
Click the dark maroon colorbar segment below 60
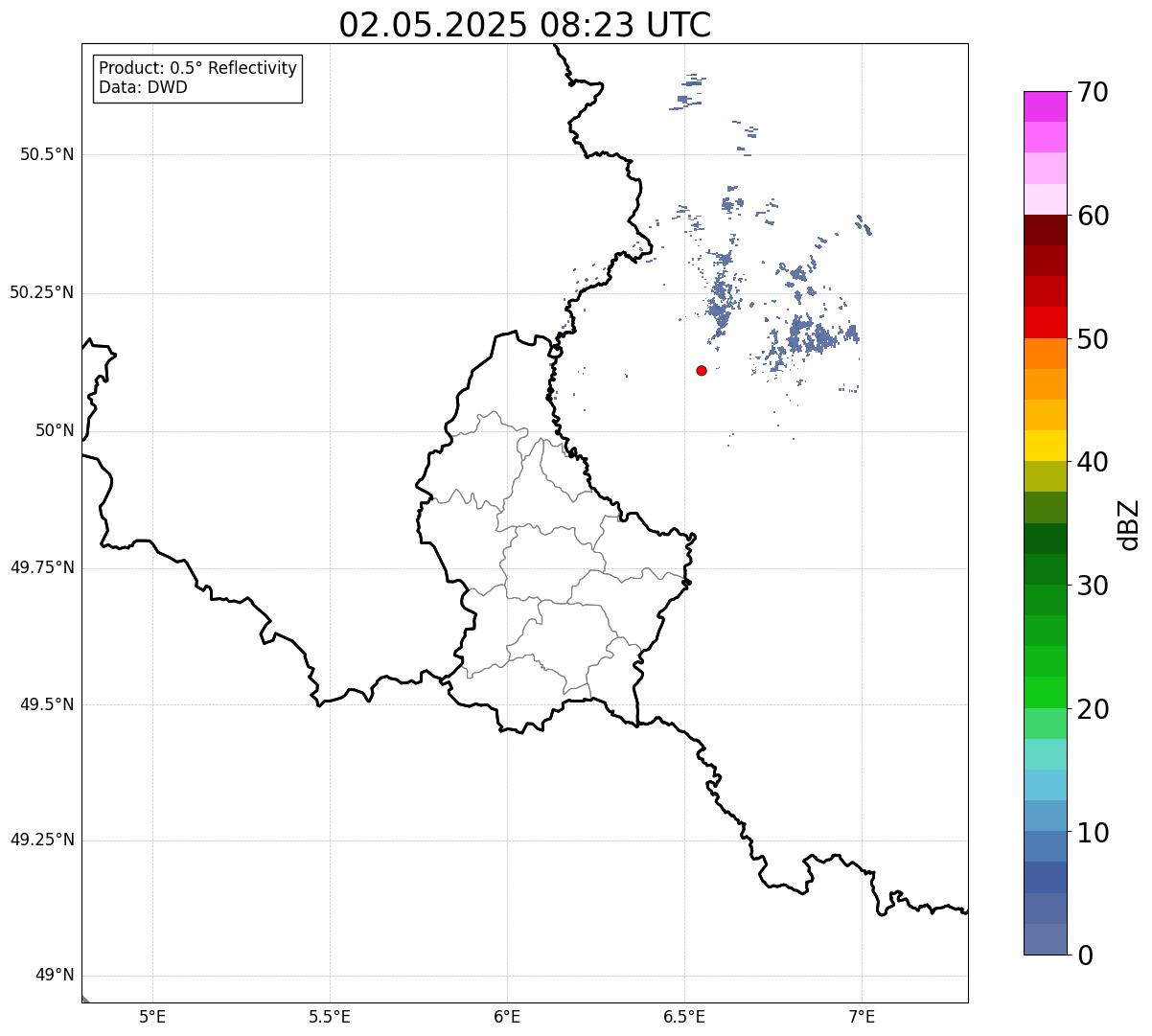[1045, 230]
